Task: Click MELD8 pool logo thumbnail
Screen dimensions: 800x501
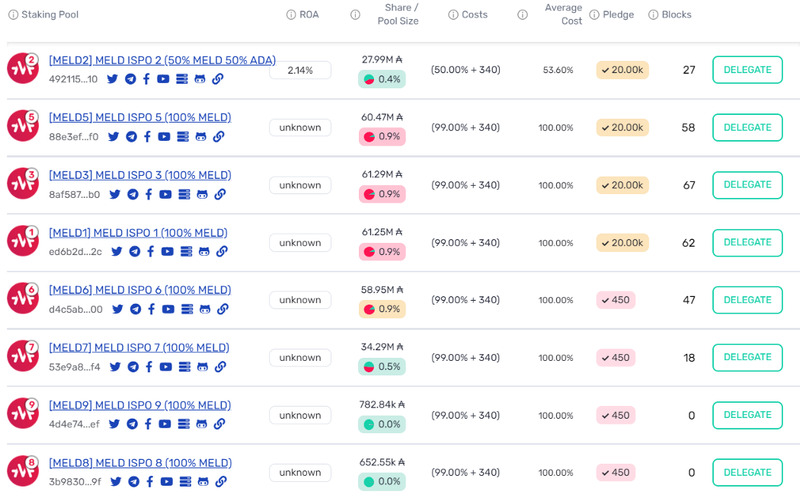Action: pos(23,471)
